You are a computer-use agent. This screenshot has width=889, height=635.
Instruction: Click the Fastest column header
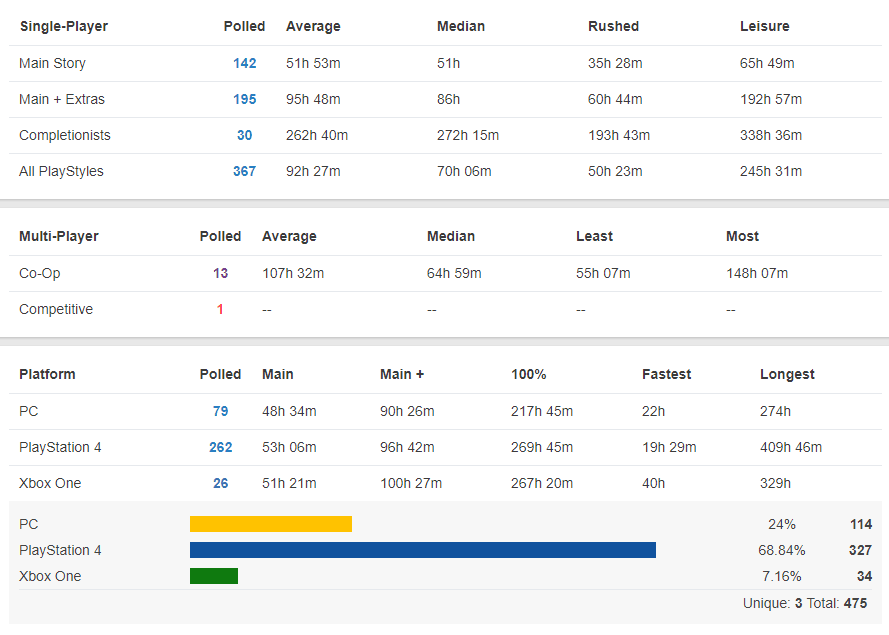click(x=666, y=374)
